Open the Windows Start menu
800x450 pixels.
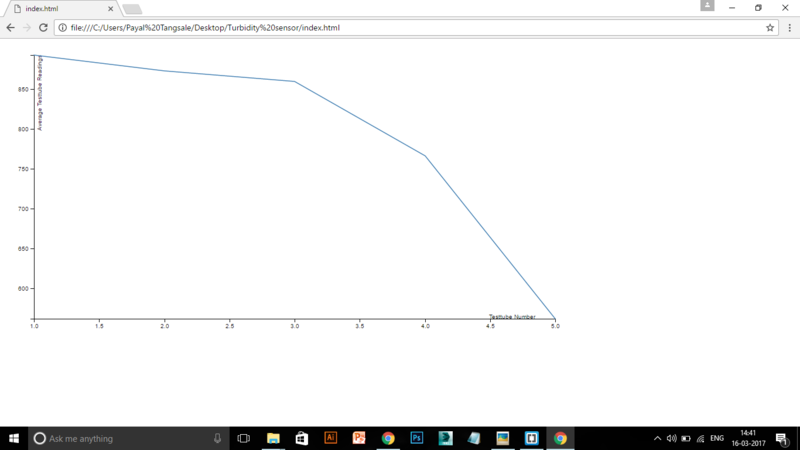pyautogui.click(x=14, y=438)
